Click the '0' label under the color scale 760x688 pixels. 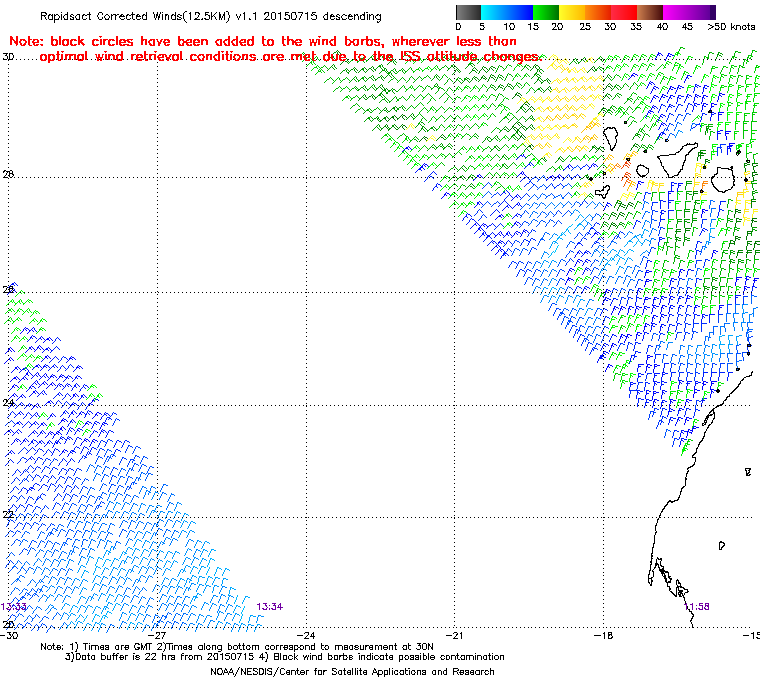tap(458, 27)
